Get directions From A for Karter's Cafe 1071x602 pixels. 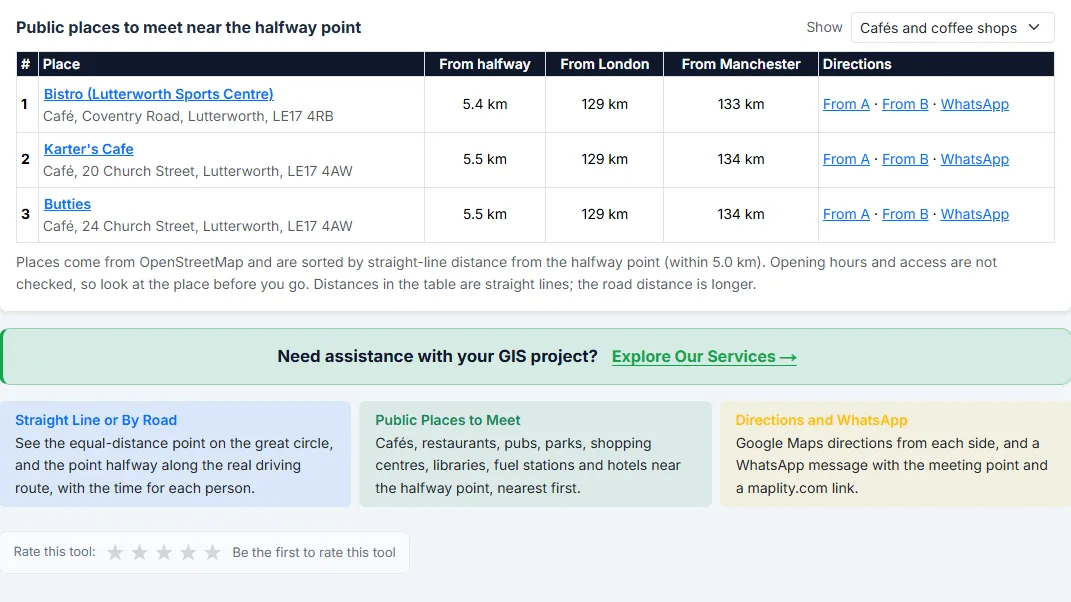(846, 159)
